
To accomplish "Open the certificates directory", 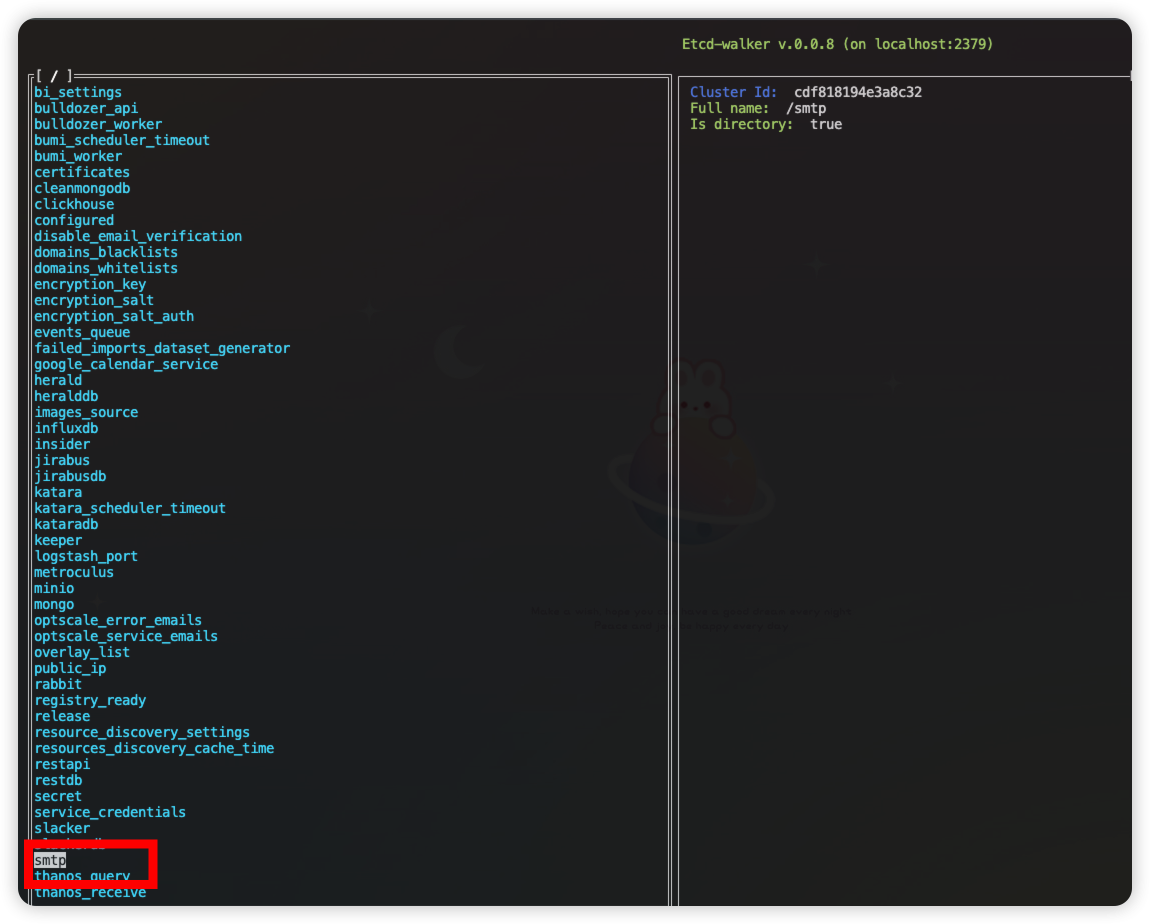I will pos(81,172).
